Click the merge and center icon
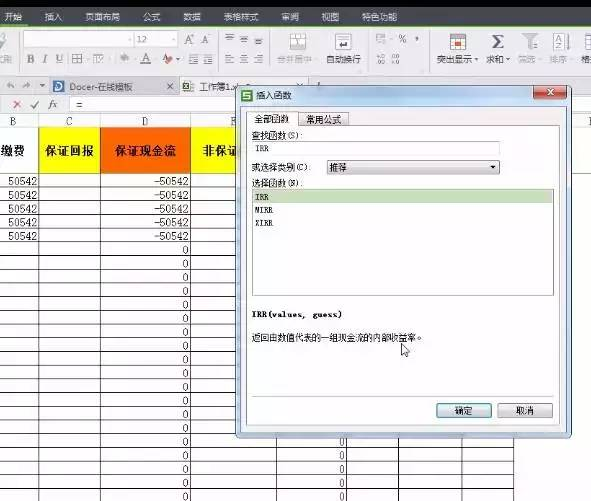Image resolution: width=591 pixels, height=501 pixels. [298, 41]
